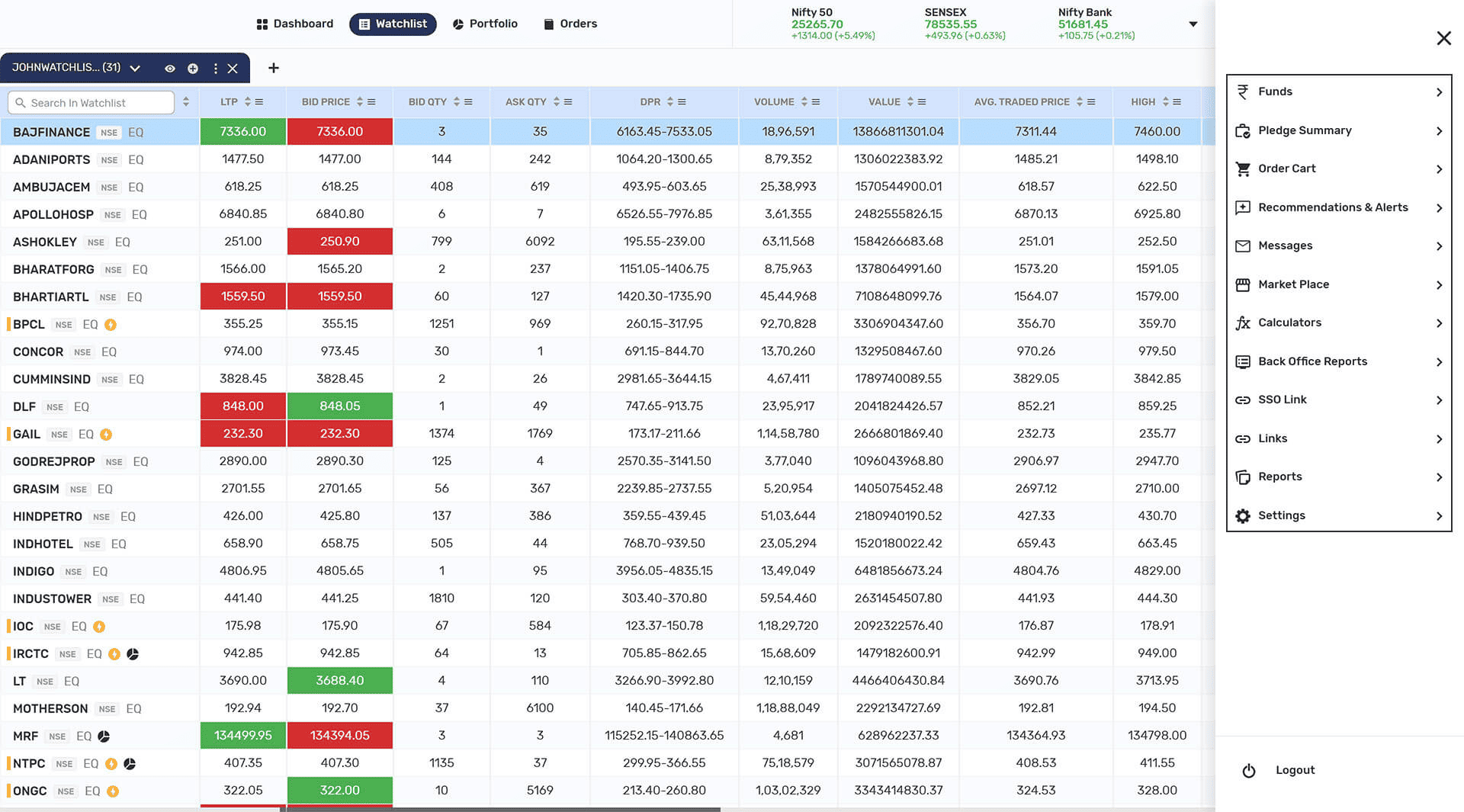Select the MOTHERSON symbol

50,709
